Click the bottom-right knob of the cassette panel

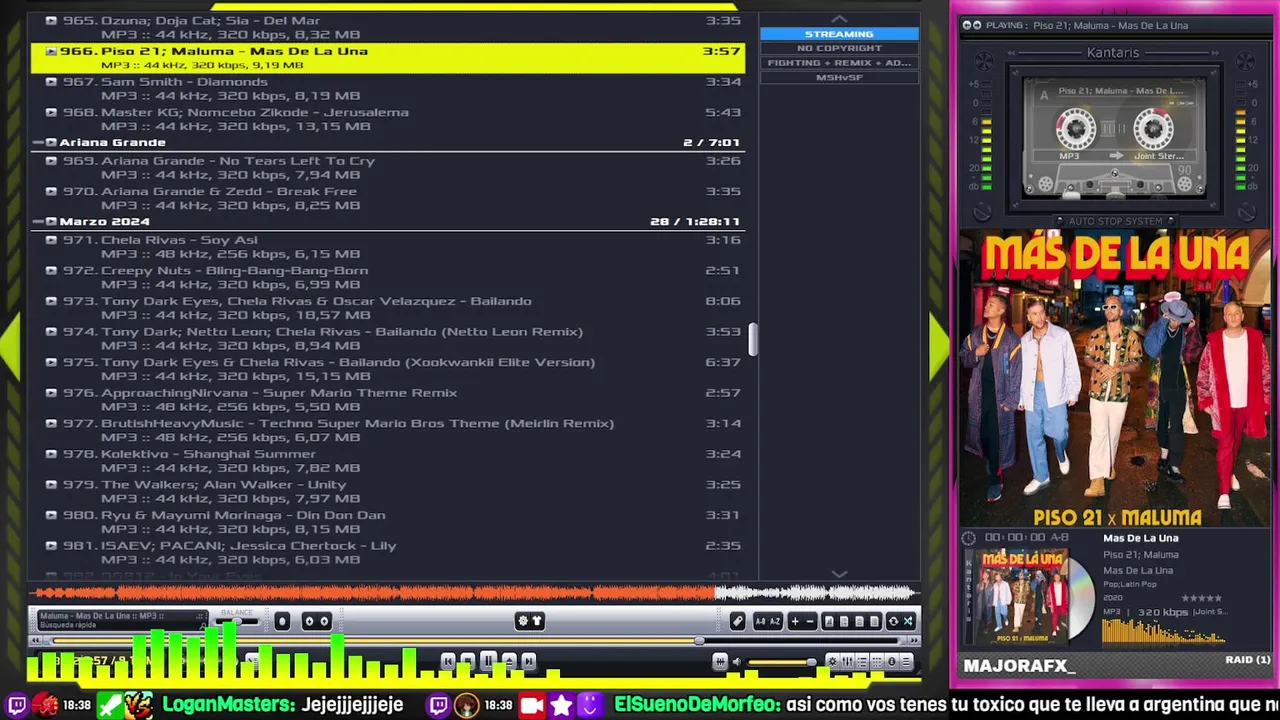pos(1247,211)
